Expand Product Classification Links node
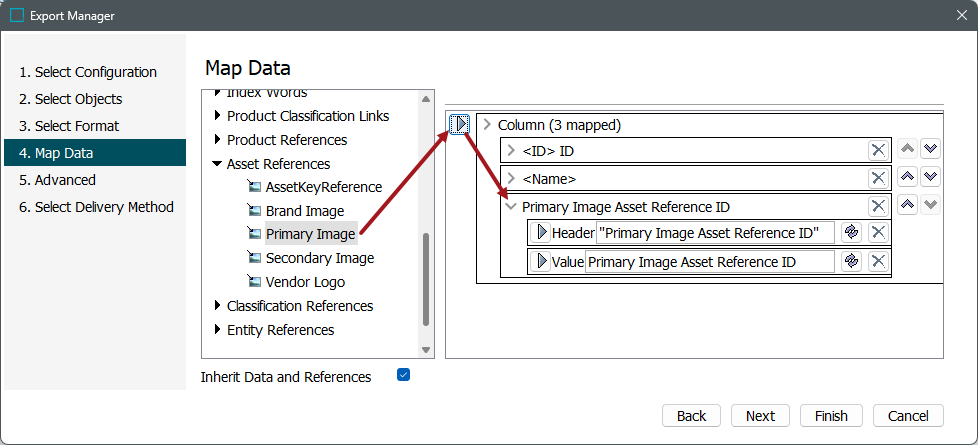 point(216,116)
